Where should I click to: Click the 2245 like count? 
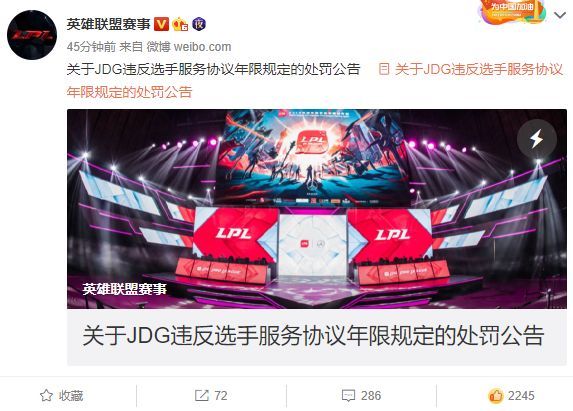[521, 396]
